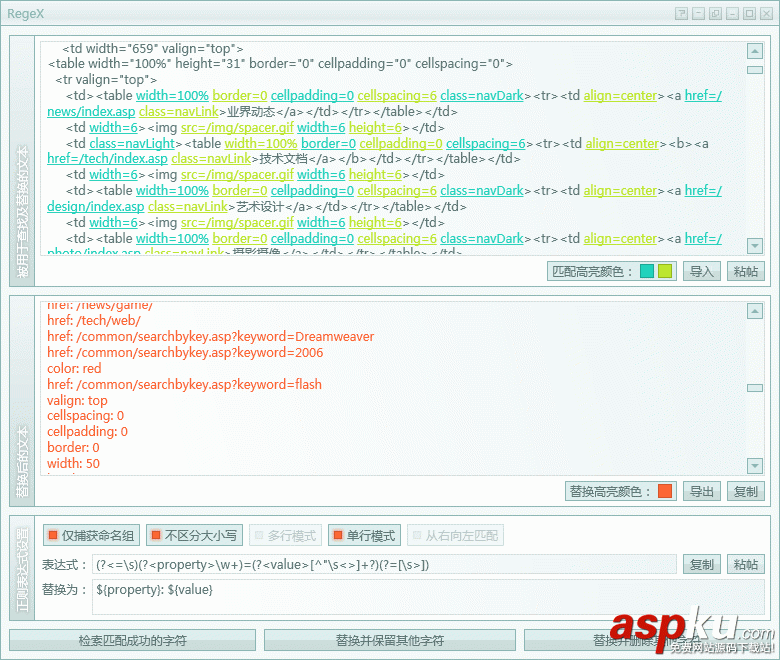Click highlighted match 'news/index.asp' in source
Image resolution: width=780 pixels, height=660 pixels.
(x=91, y=111)
